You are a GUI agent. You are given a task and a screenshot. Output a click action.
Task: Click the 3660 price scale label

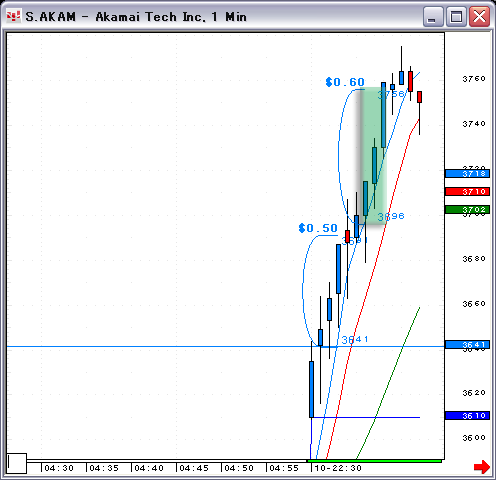coord(474,304)
